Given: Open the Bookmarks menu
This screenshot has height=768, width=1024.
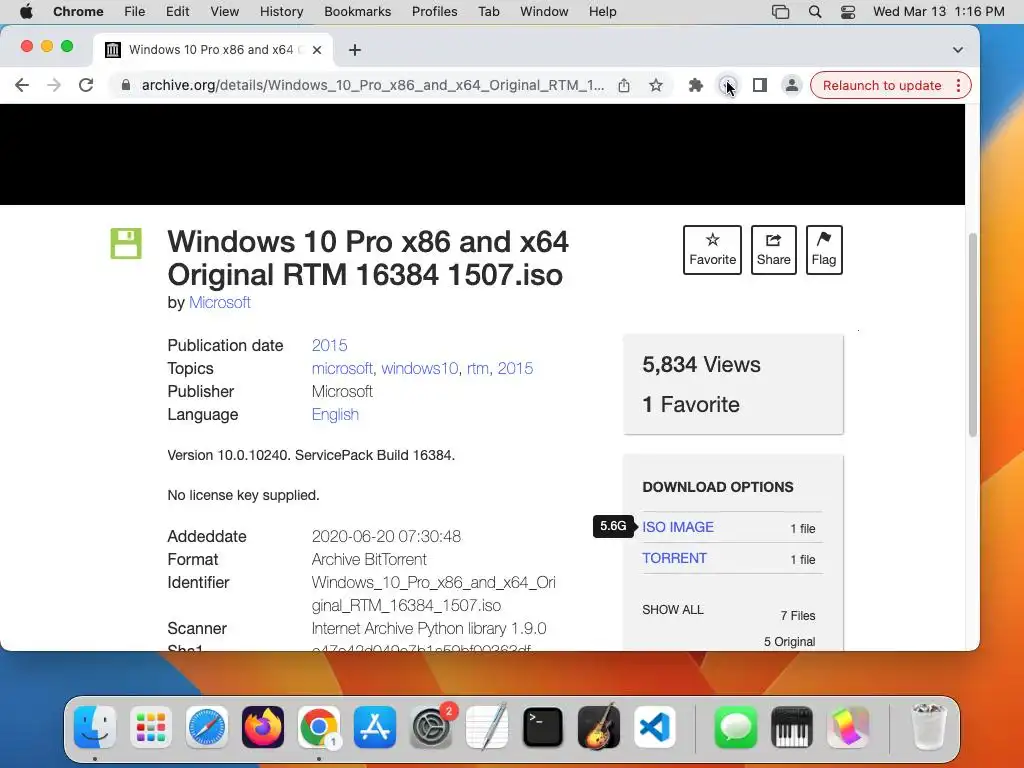Looking at the screenshot, I should tap(357, 12).
